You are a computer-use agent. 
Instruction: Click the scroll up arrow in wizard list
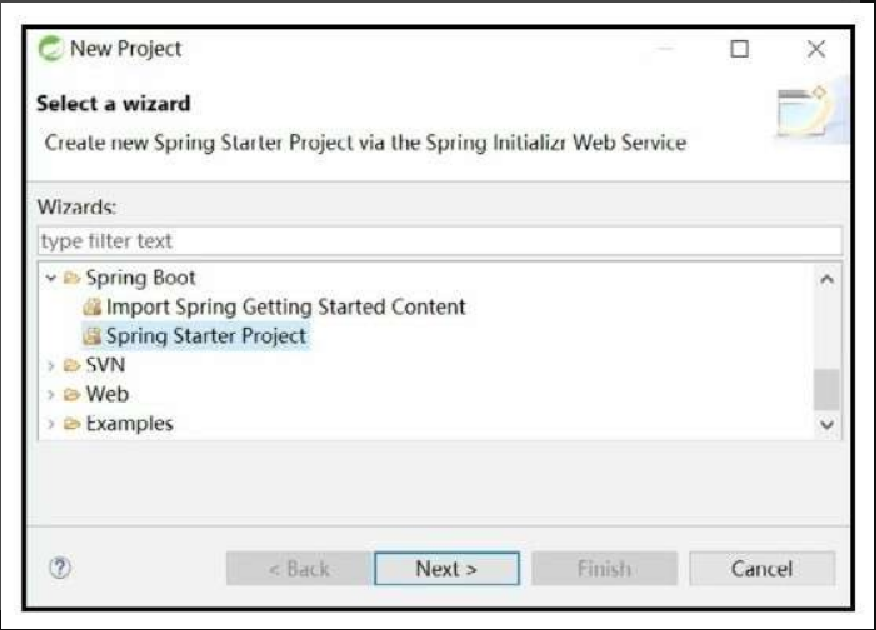(x=827, y=279)
